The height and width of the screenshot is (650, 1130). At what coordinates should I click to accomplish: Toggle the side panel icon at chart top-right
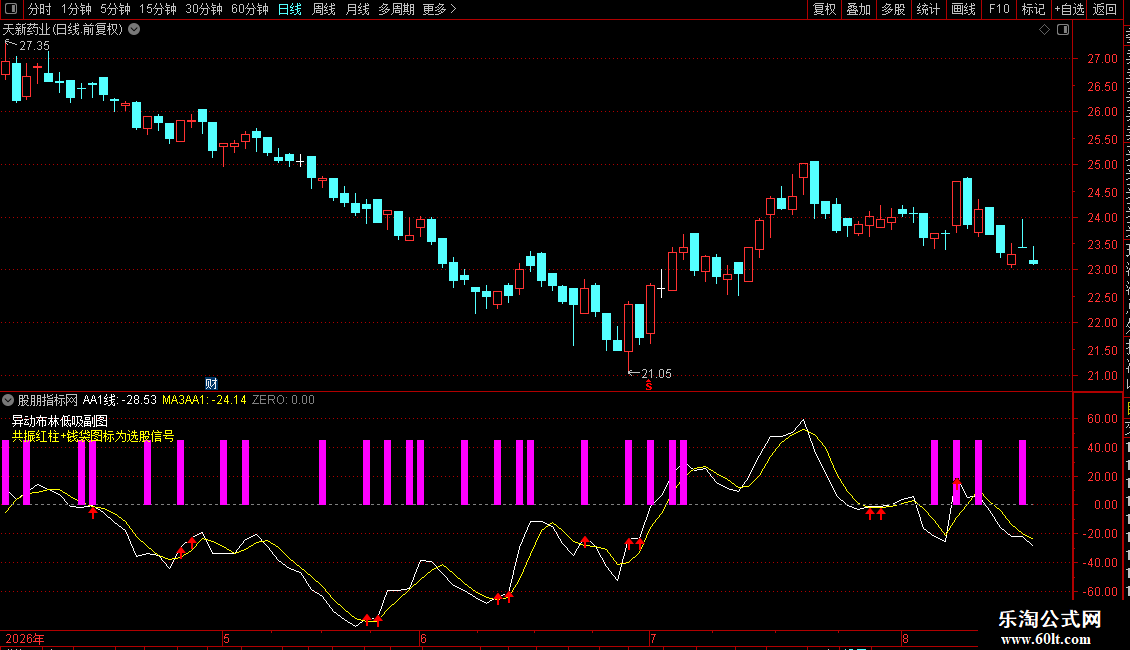(1063, 30)
